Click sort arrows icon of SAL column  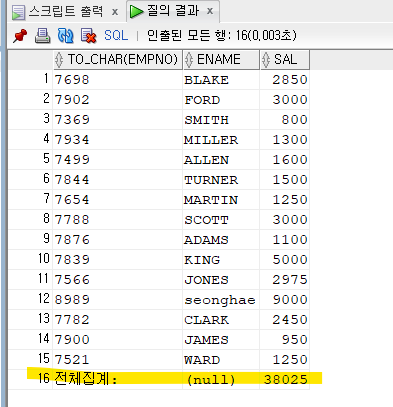tap(266, 60)
